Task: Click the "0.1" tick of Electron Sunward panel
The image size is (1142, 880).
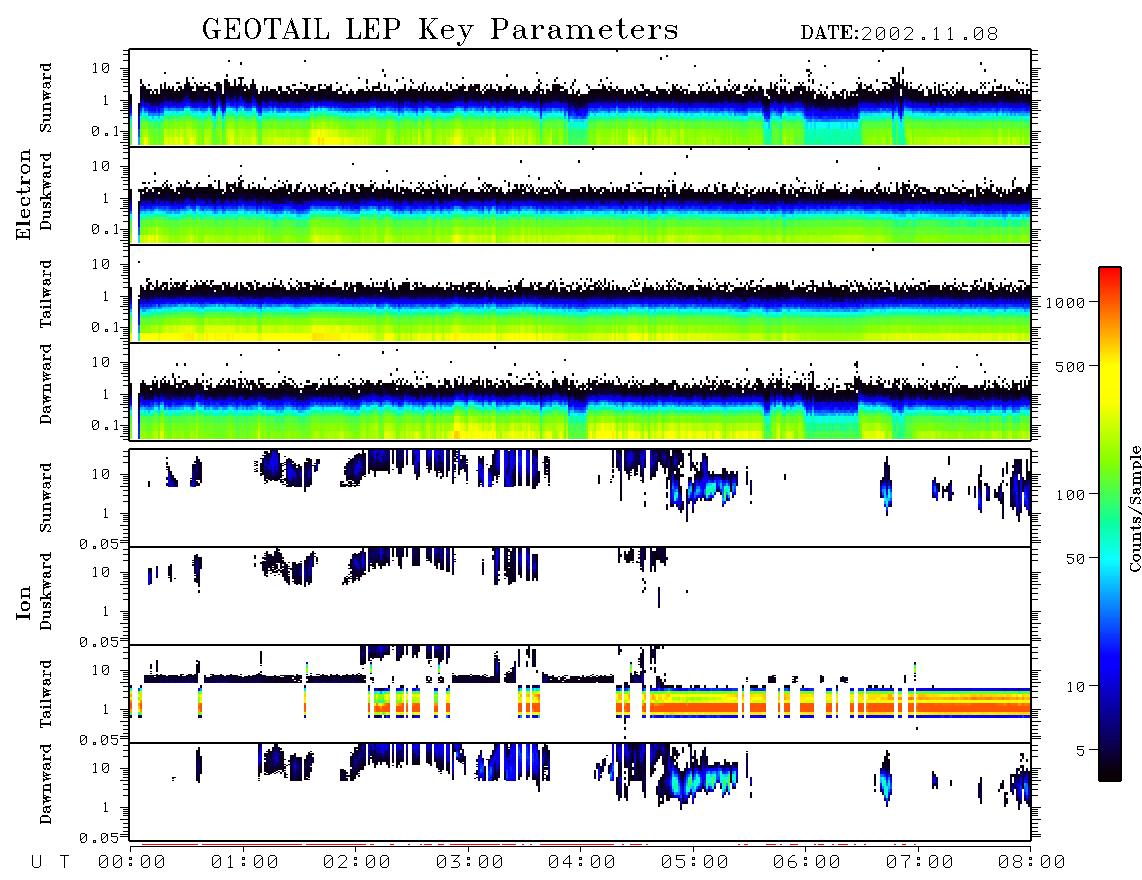Action: pyautogui.click(x=105, y=130)
